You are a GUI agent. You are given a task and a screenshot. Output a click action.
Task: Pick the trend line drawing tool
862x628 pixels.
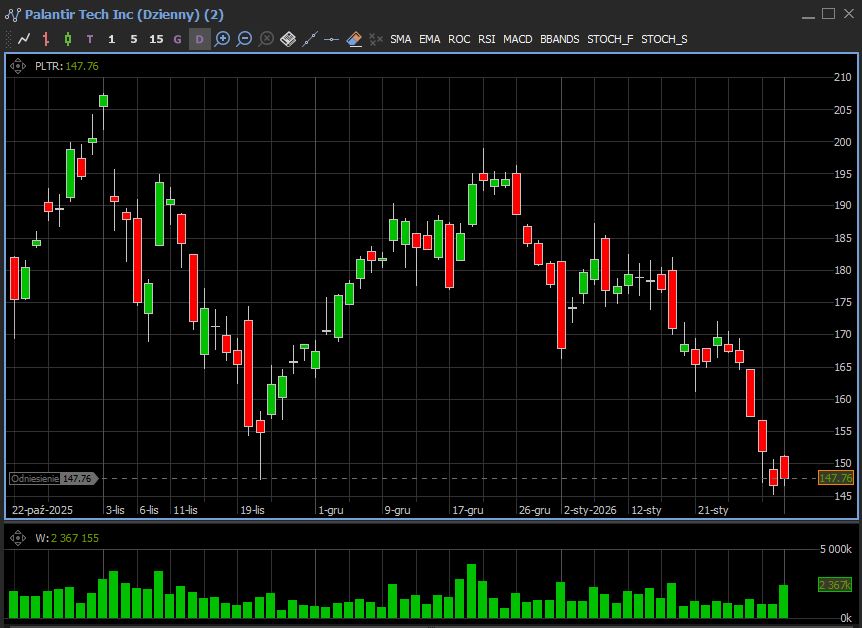point(310,39)
